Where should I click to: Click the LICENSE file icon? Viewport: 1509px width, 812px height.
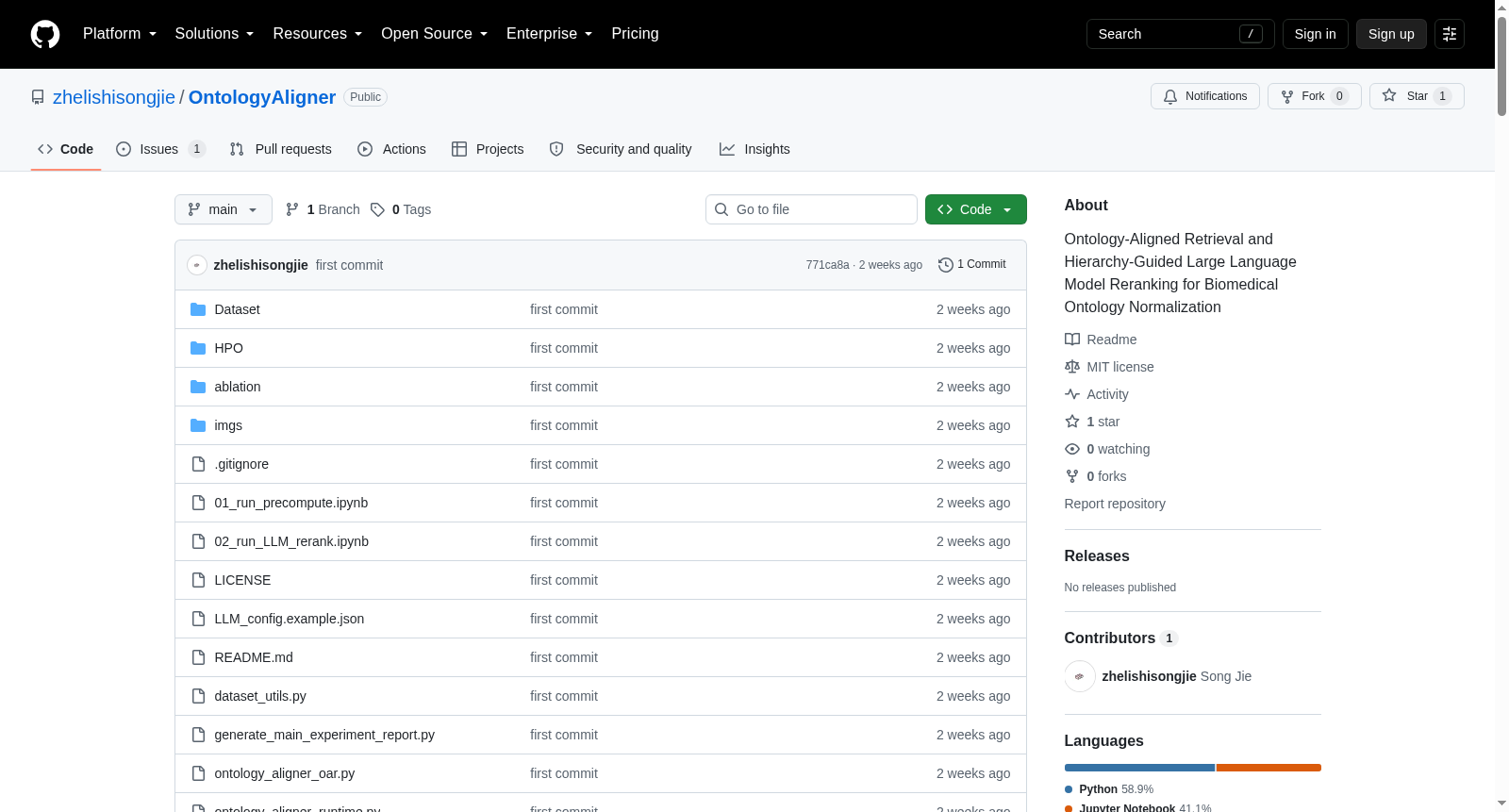coord(198,580)
